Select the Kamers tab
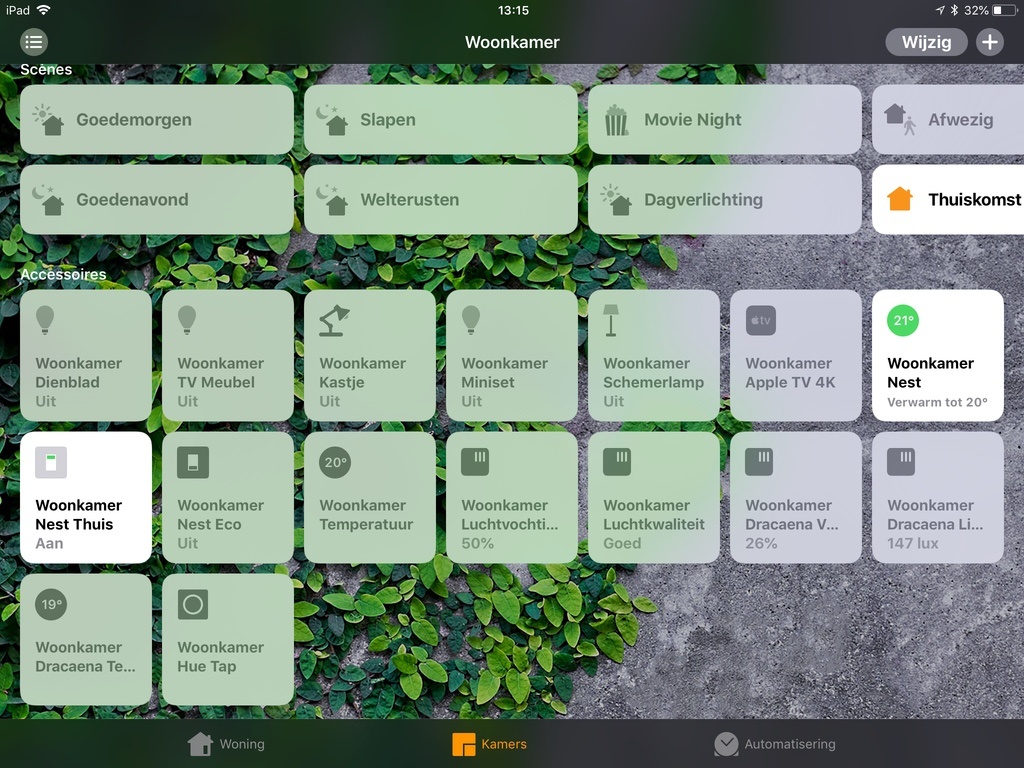This screenshot has height=768, width=1024. point(490,744)
